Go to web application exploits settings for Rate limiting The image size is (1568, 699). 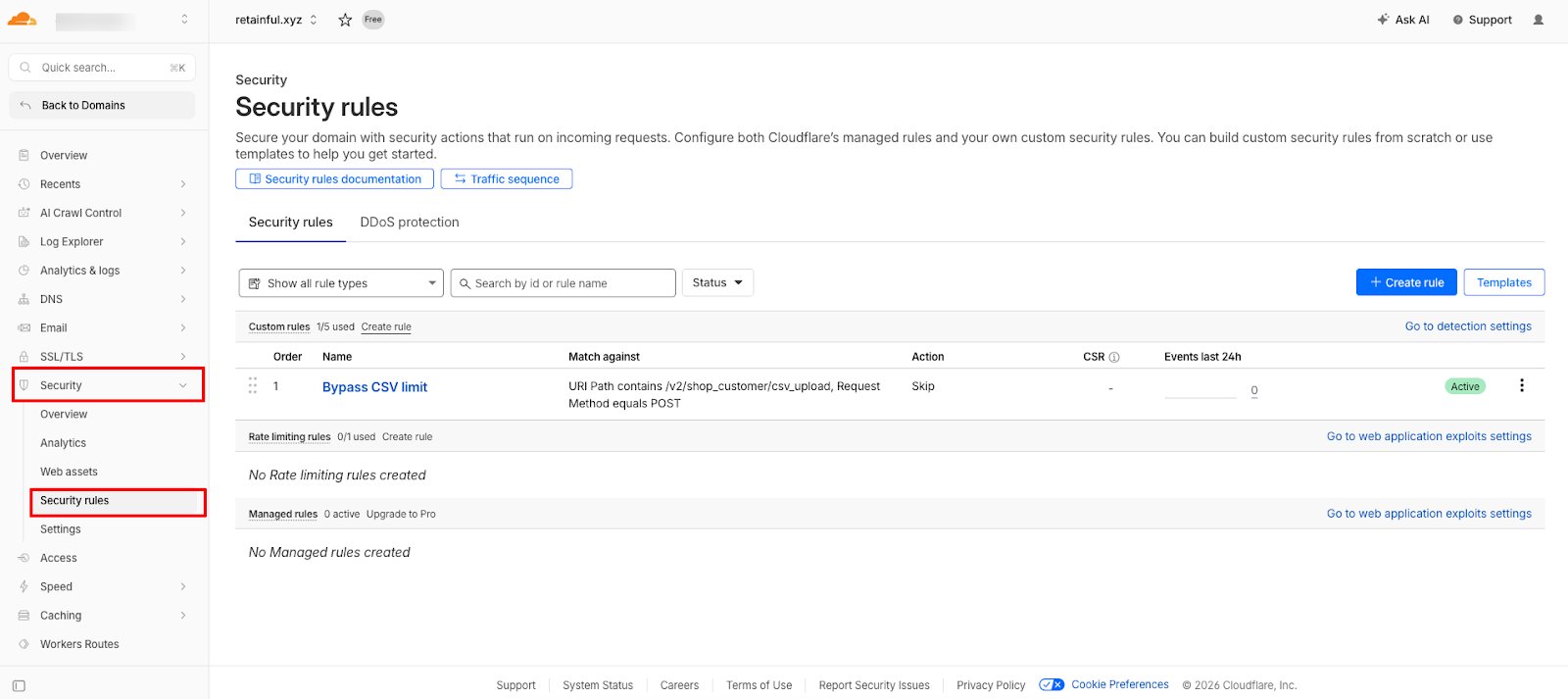1429,436
